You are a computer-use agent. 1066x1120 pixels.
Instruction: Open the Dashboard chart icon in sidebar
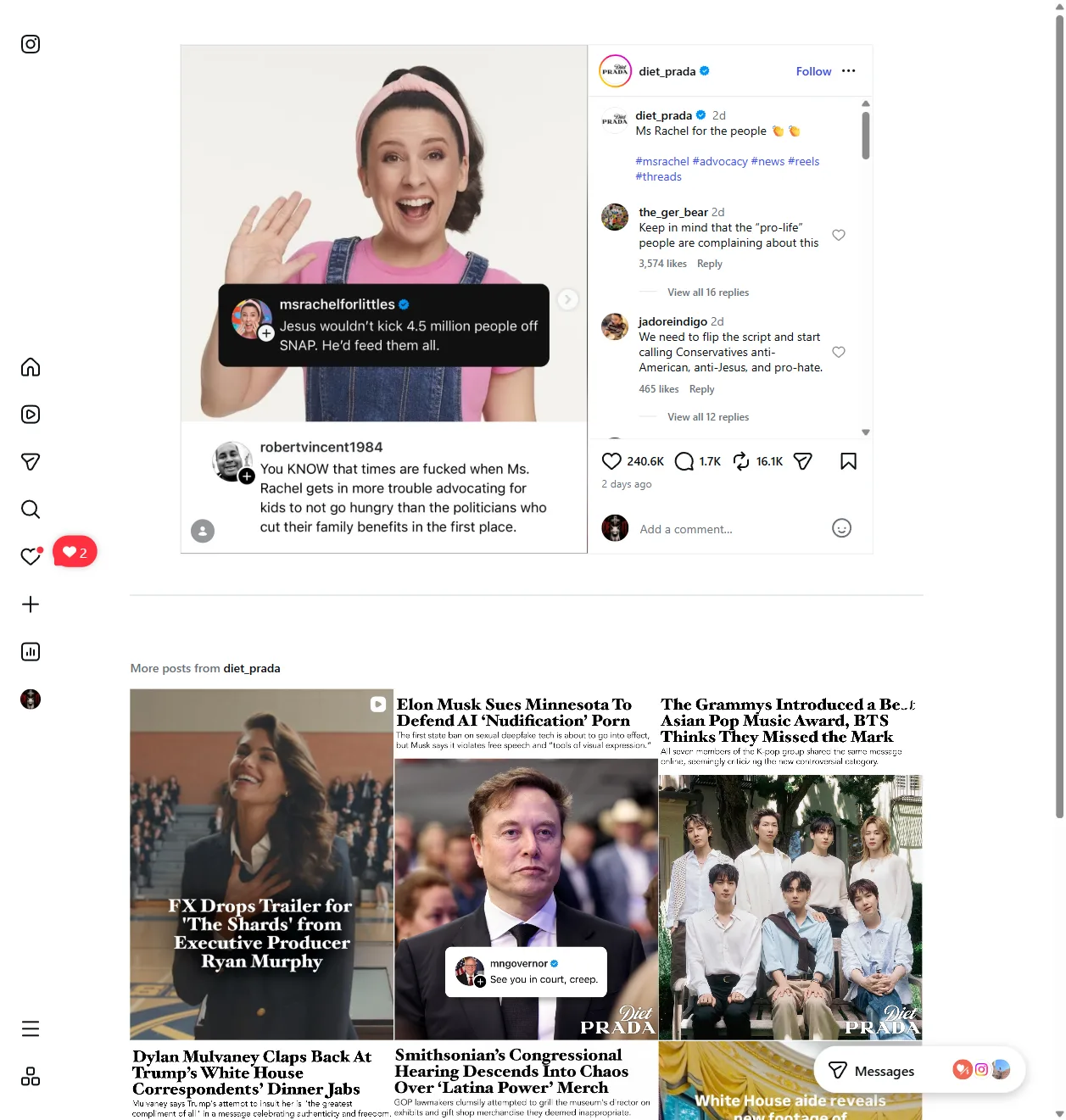tap(31, 652)
